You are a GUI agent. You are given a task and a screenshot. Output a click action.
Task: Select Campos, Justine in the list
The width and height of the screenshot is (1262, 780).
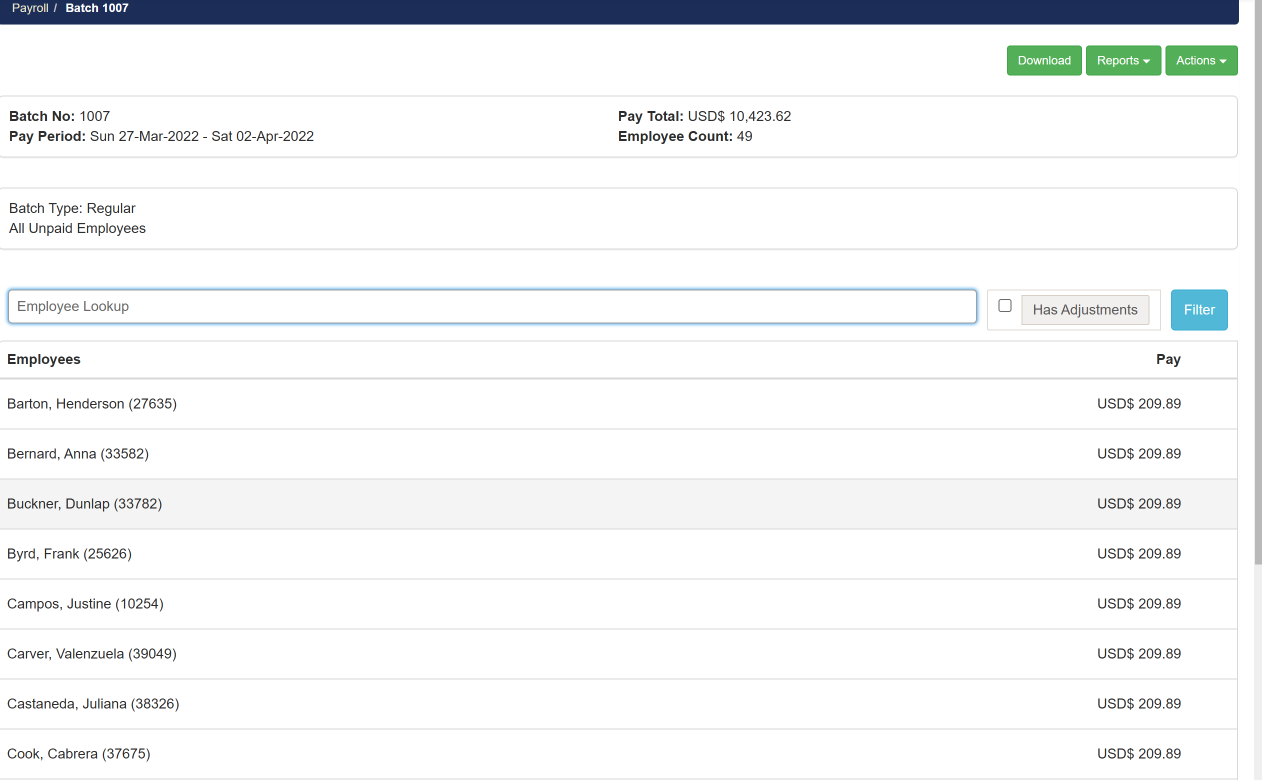pyautogui.click(x=85, y=603)
